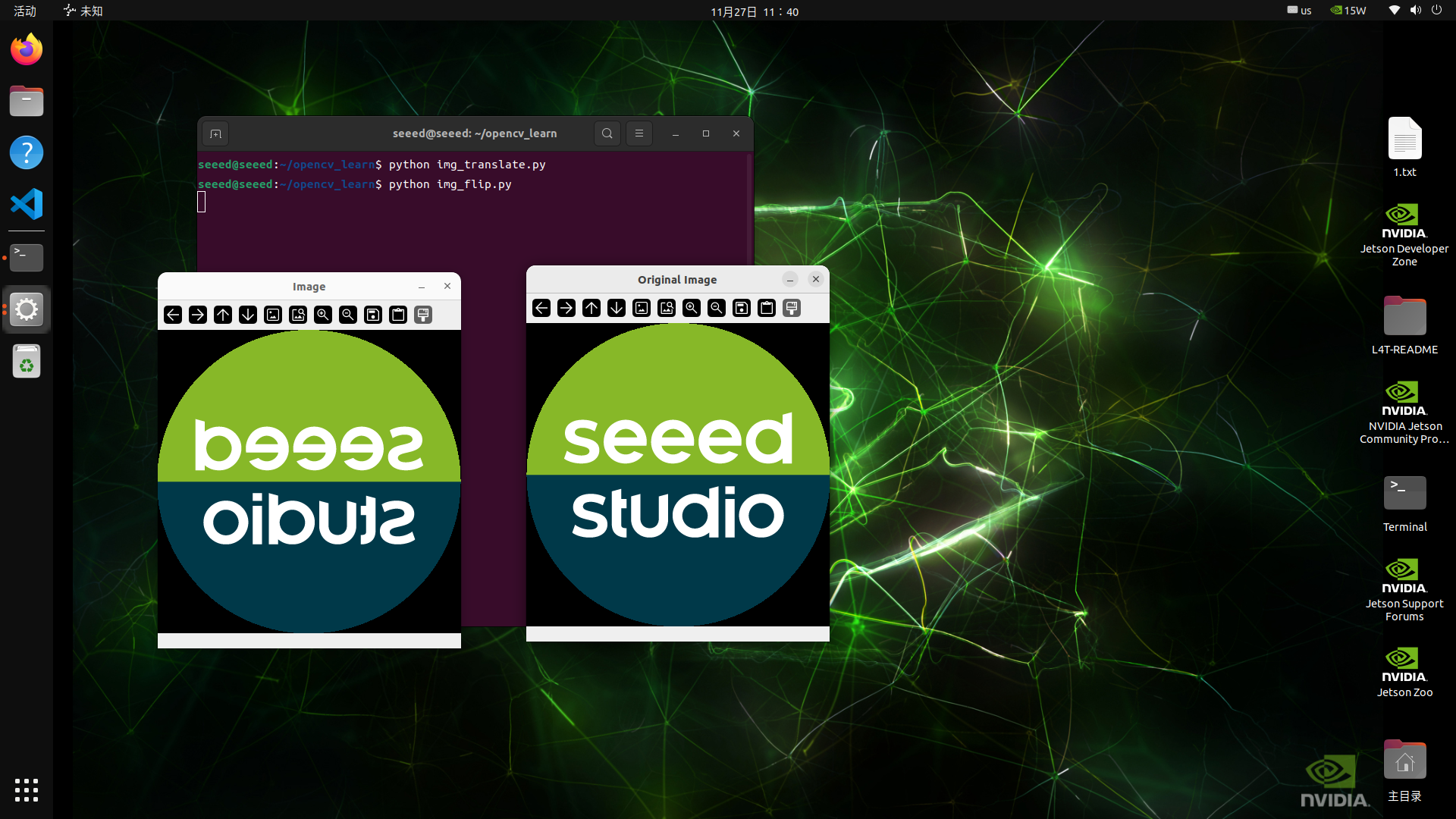Image resolution: width=1456 pixels, height=819 pixels.
Task: Select the Jetson Developer Zone shortcut
Action: (1404, 235)
